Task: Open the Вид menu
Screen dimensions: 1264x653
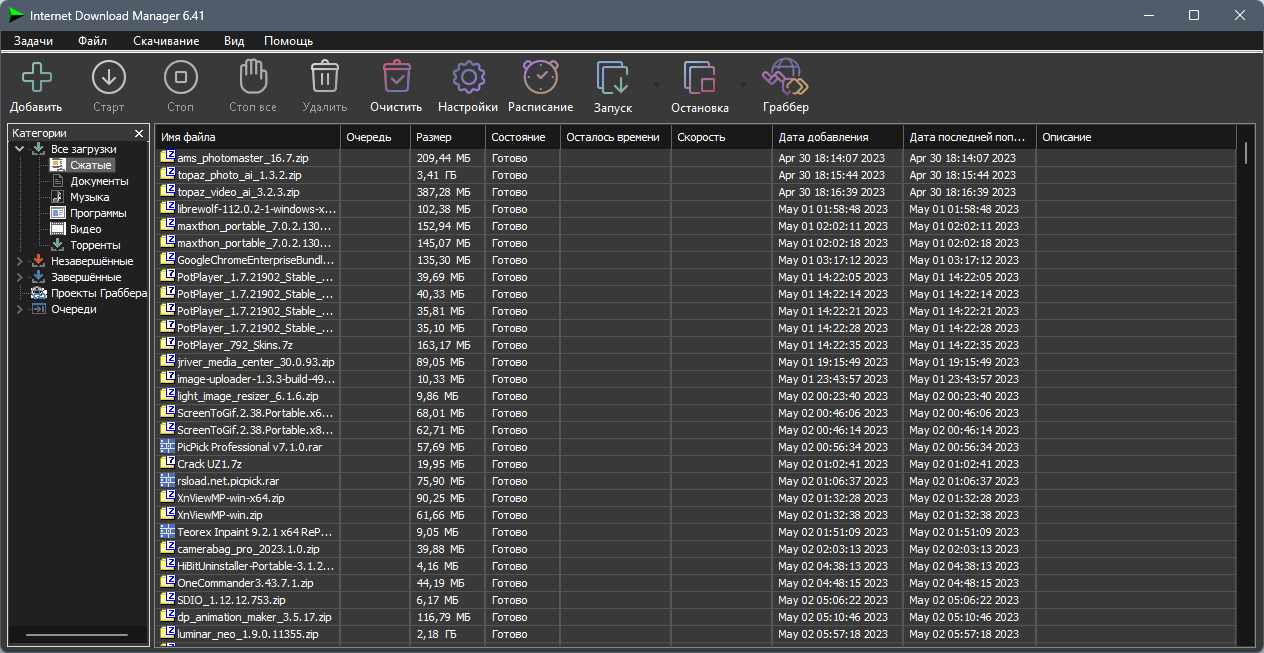Action: pyautogui.click(x=234, y=41)
